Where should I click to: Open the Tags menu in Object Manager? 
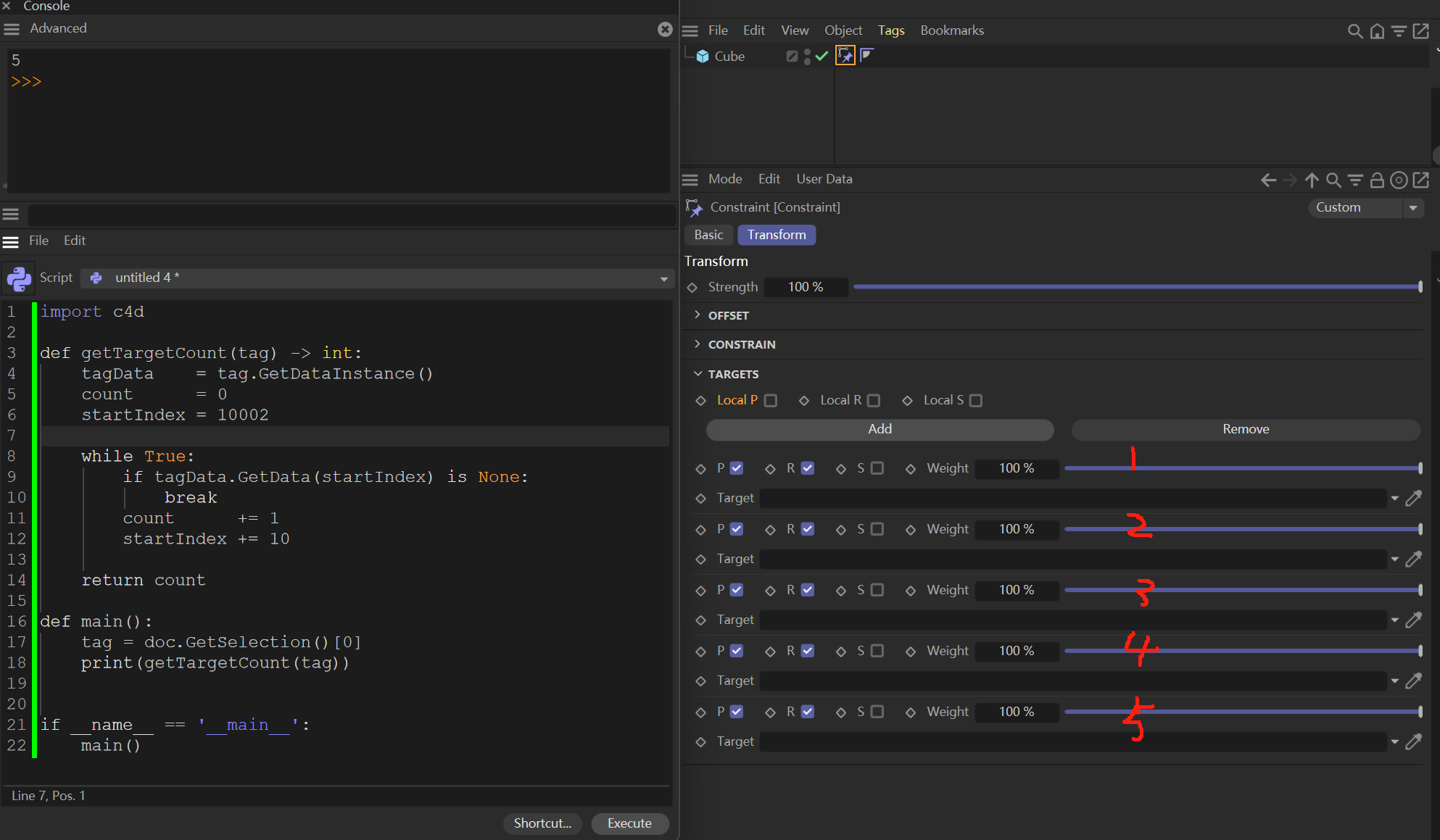pyautogui.click(x=891, y=30)
